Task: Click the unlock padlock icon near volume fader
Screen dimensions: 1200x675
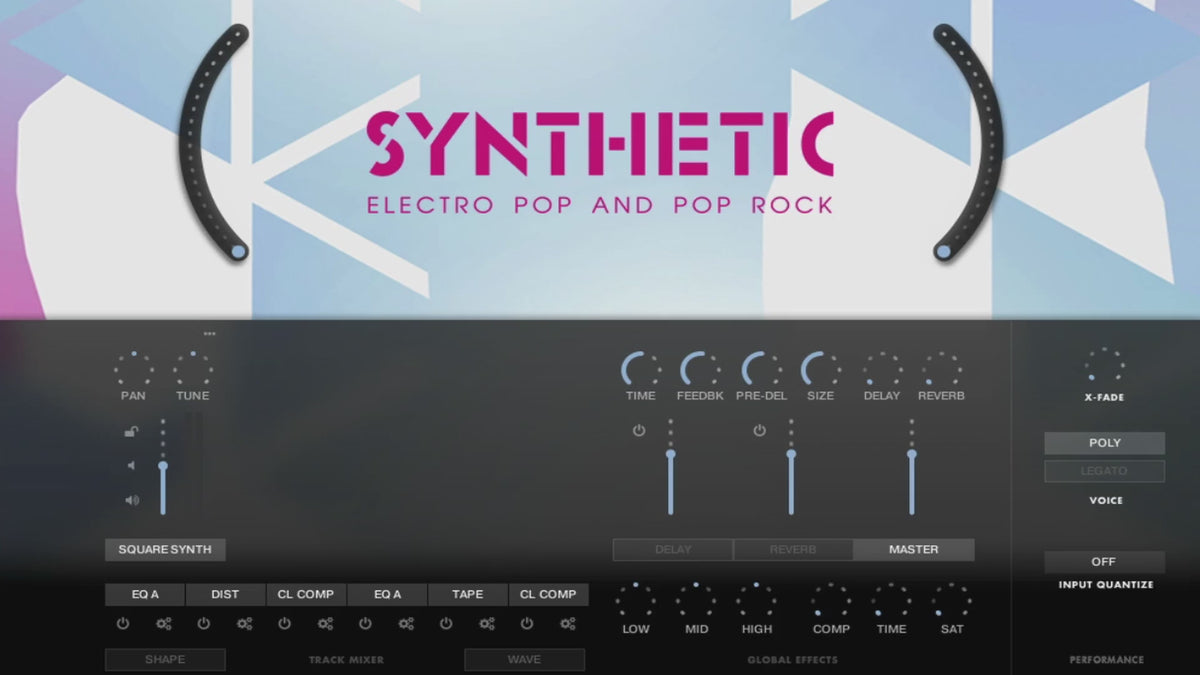Action: [x=132, y=432]
